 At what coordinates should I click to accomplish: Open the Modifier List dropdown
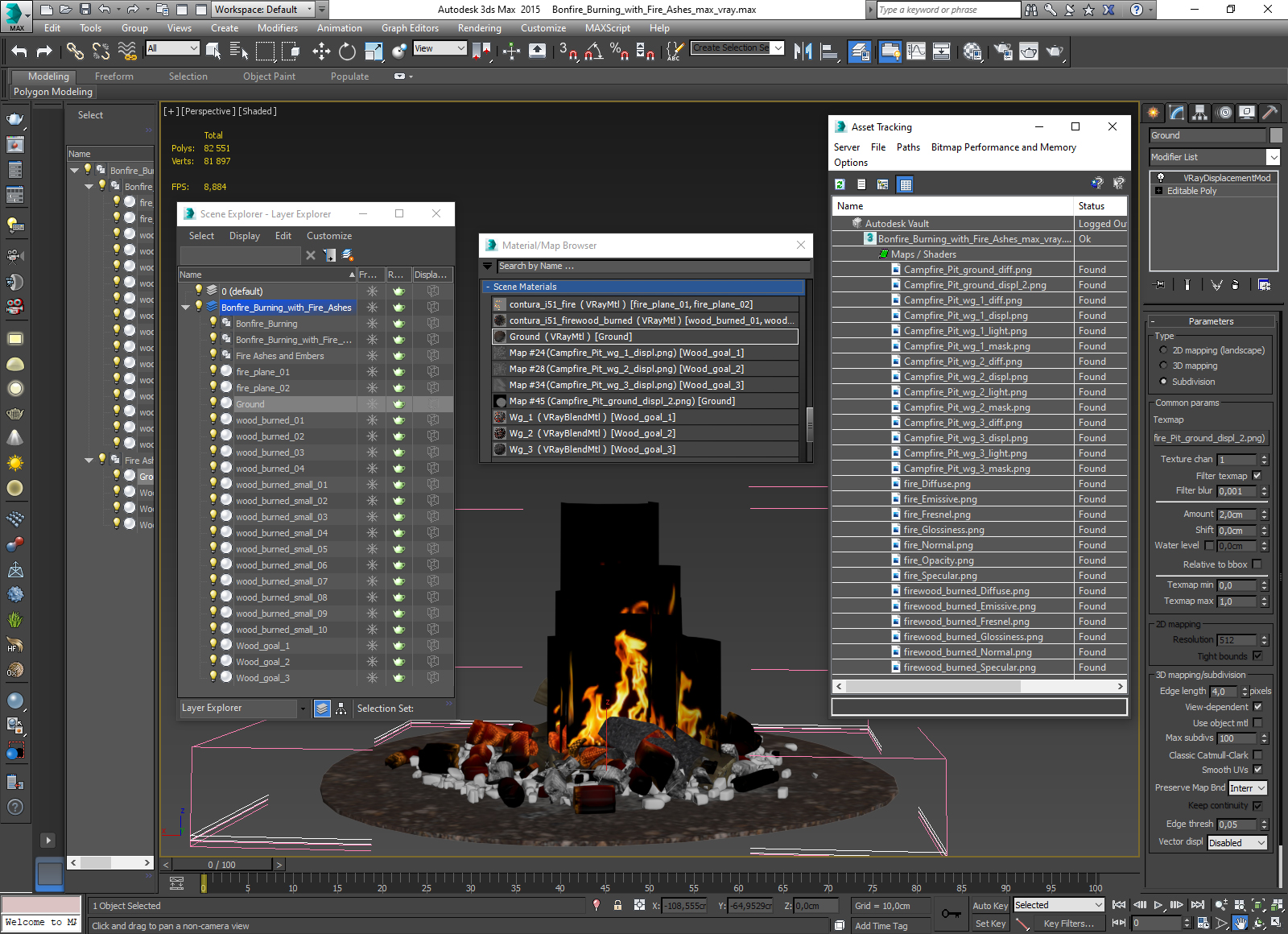tap(1215, 157)
